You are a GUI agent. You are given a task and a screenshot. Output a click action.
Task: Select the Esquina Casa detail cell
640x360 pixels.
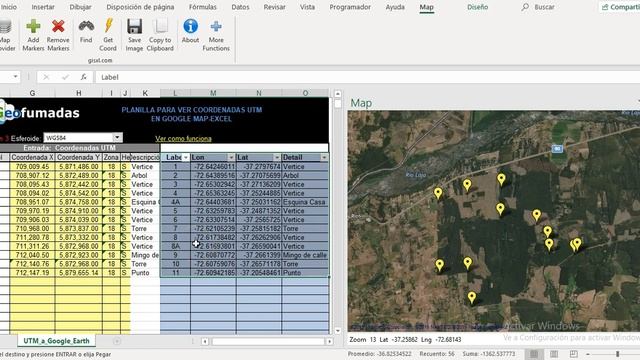305,202
